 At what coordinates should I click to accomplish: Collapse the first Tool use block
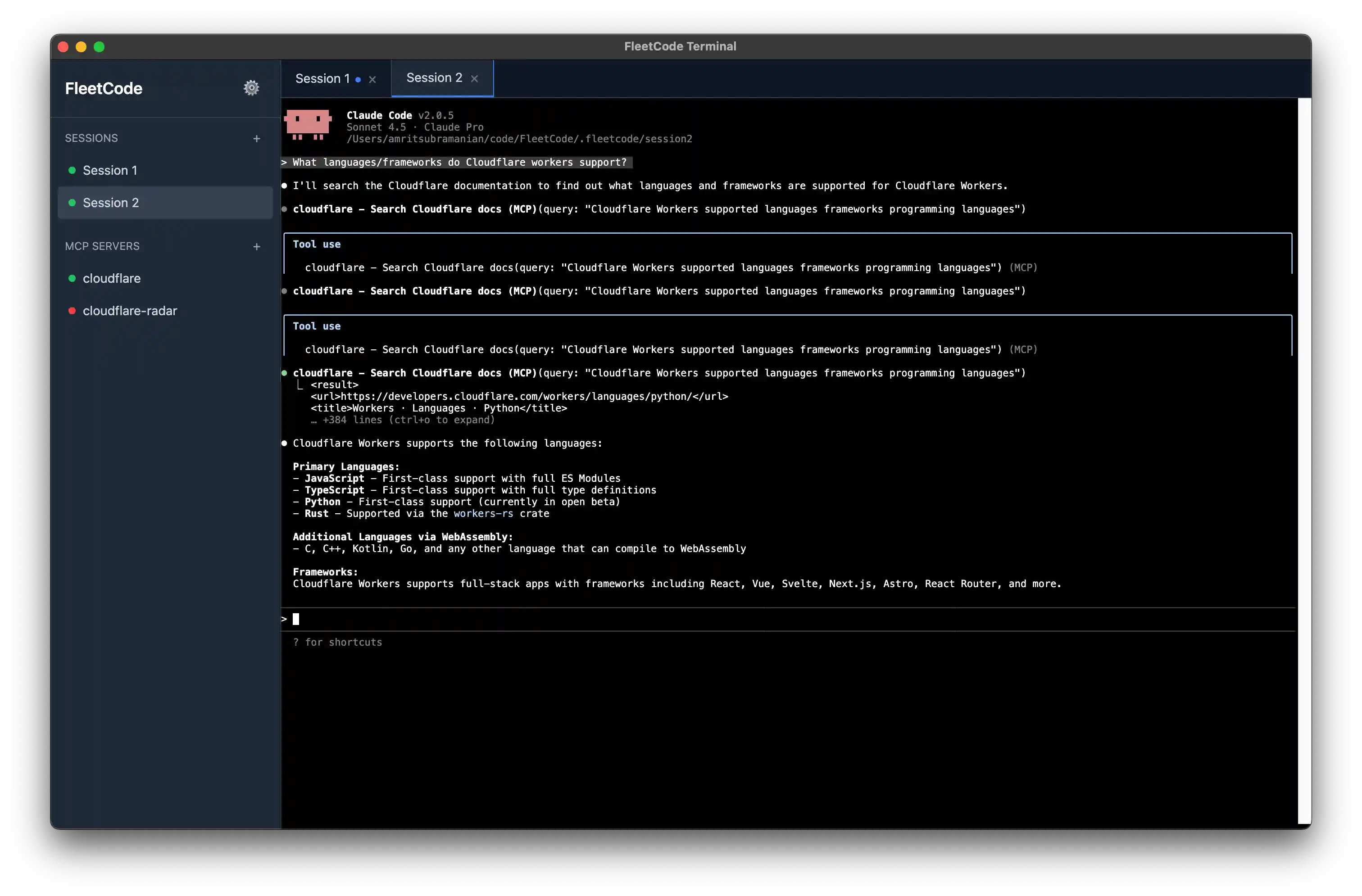[x=317, y=244]
